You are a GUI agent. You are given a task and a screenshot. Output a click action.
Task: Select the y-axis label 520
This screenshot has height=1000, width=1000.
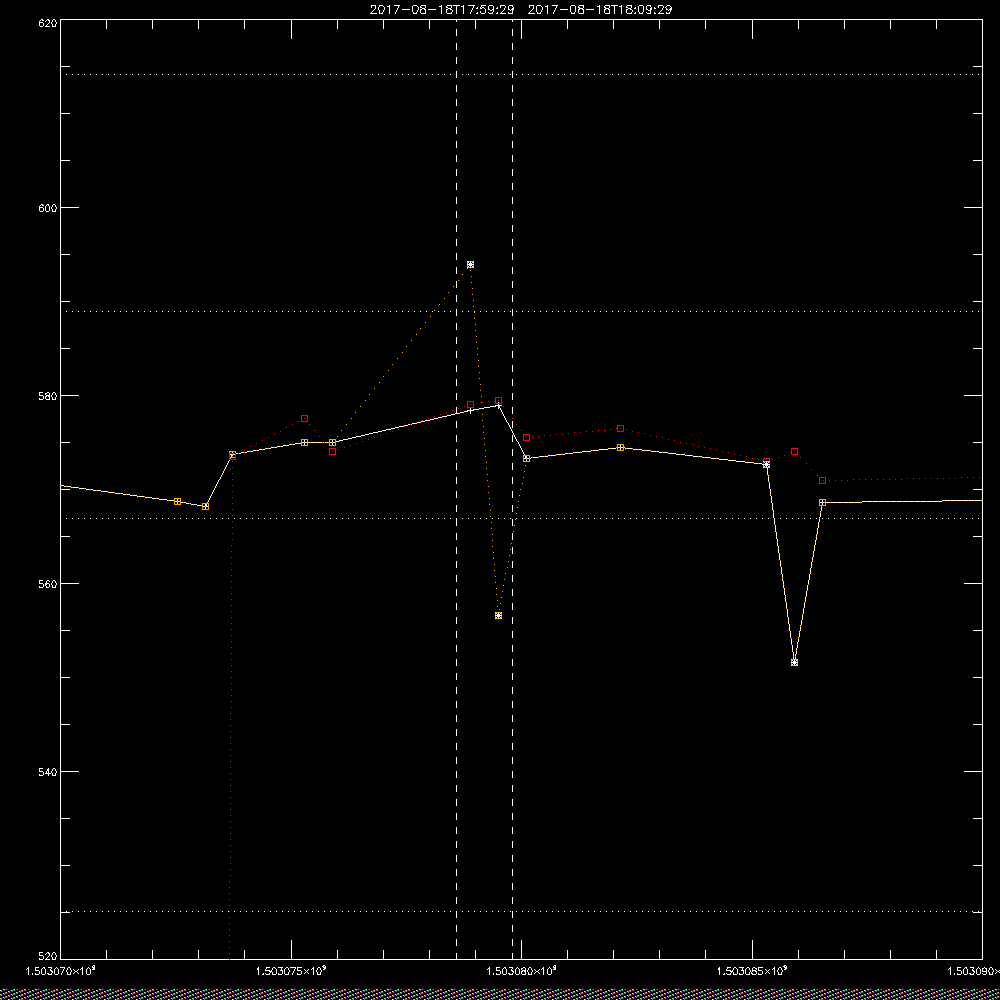tap(49, 957)
